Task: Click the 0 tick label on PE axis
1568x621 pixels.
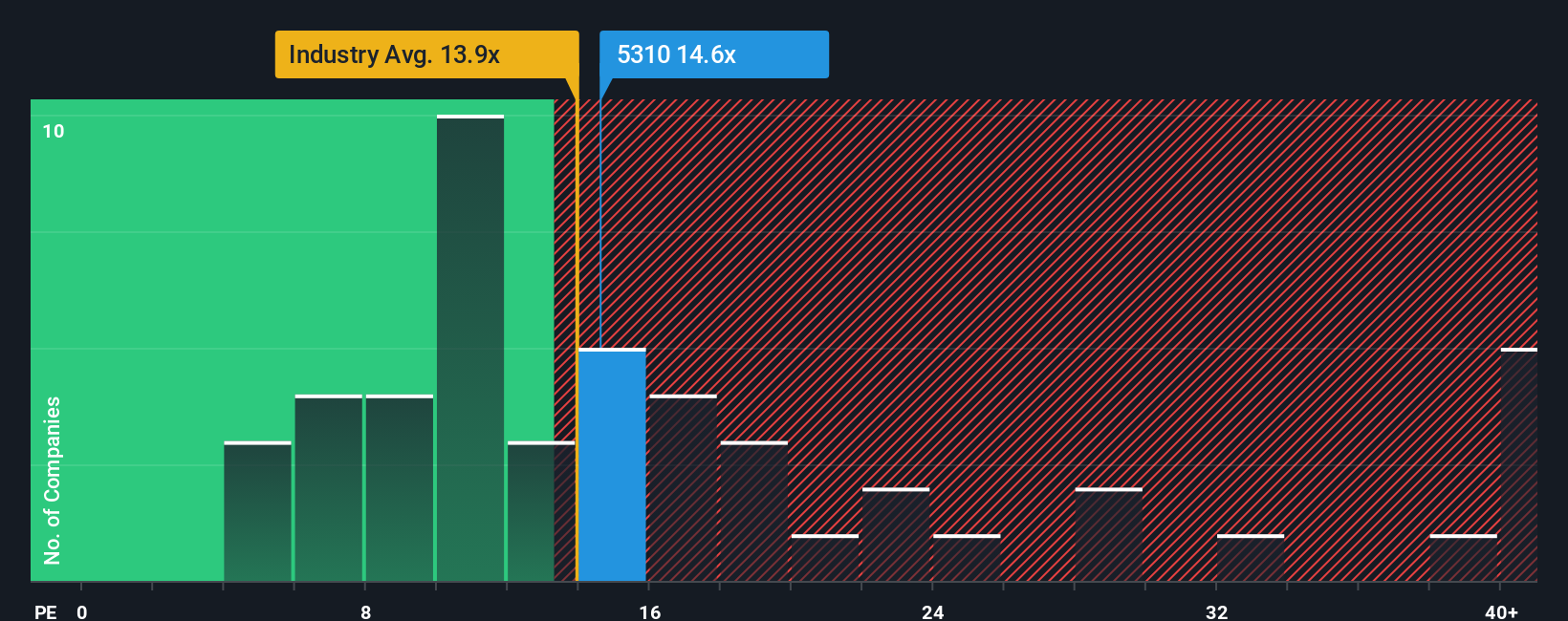Action: (x=82, y=611)
